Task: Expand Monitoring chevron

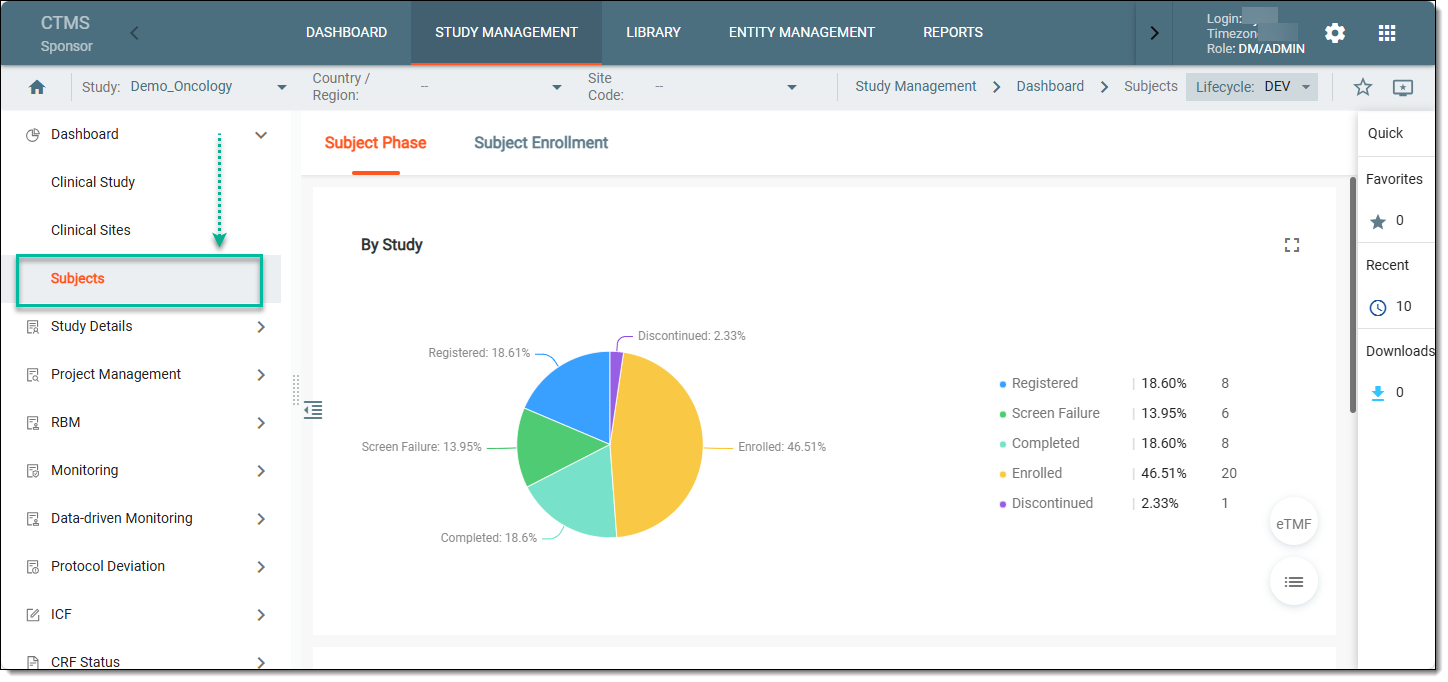Action: pyautogui.click(x=261, y=471)
